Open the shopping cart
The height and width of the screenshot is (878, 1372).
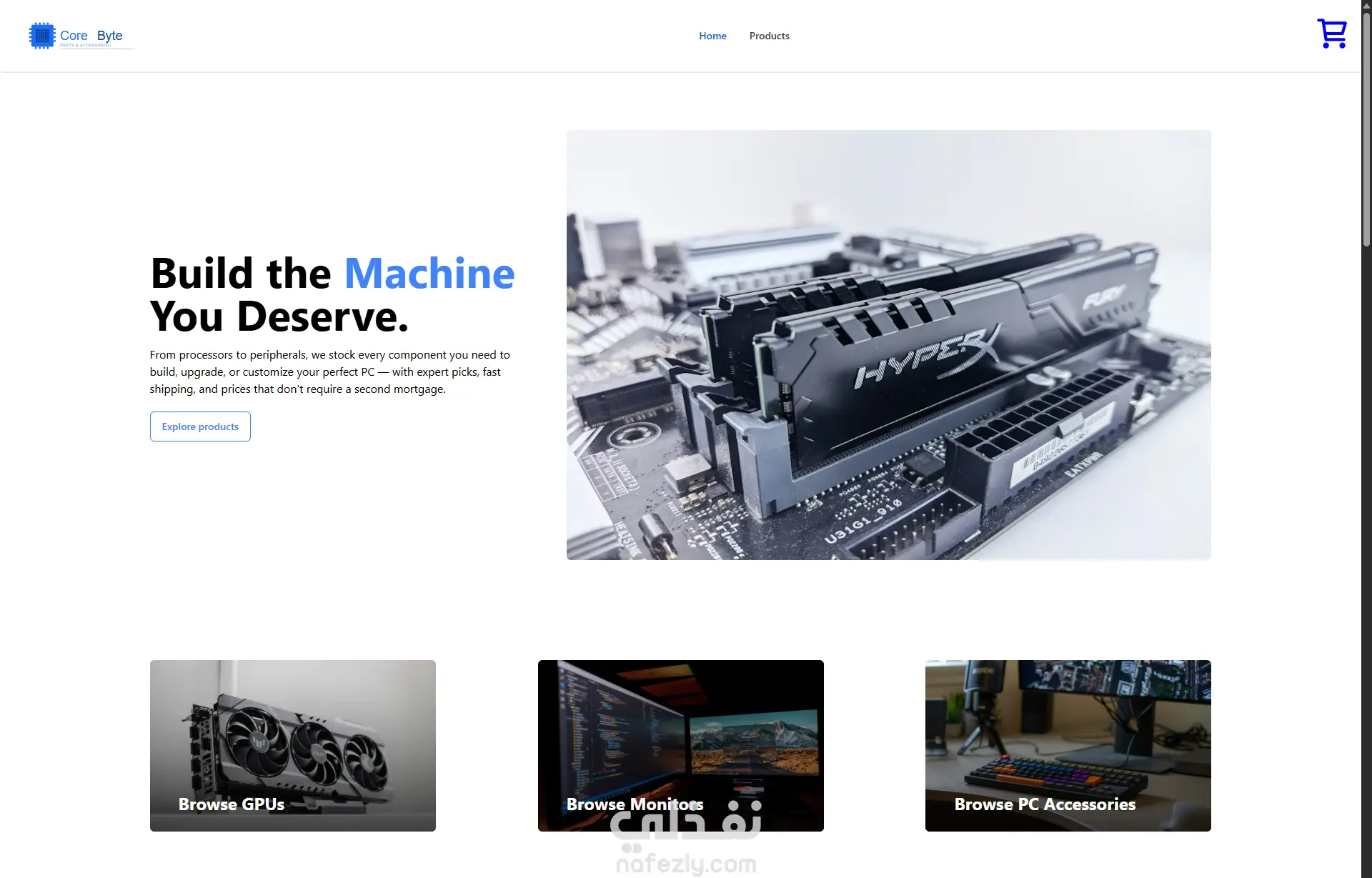pos(1332,34)
